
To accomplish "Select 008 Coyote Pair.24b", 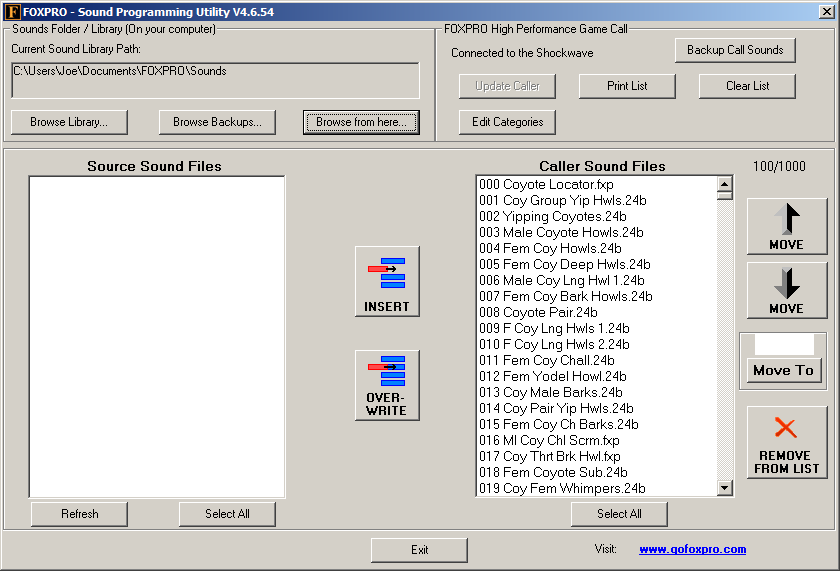I will pos(597,312).
